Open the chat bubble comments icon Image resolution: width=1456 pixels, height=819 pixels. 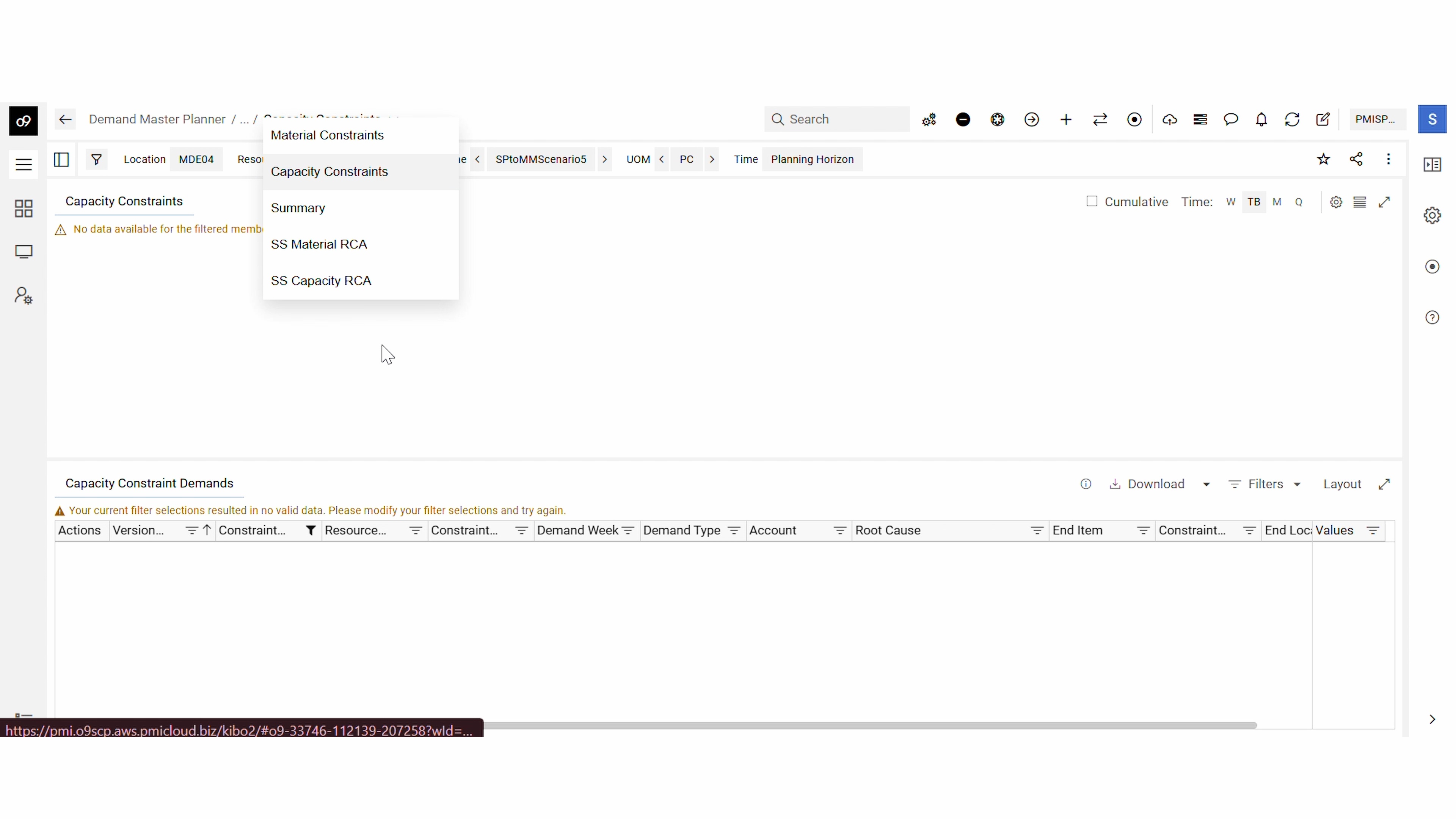(x=1230, y=119)
